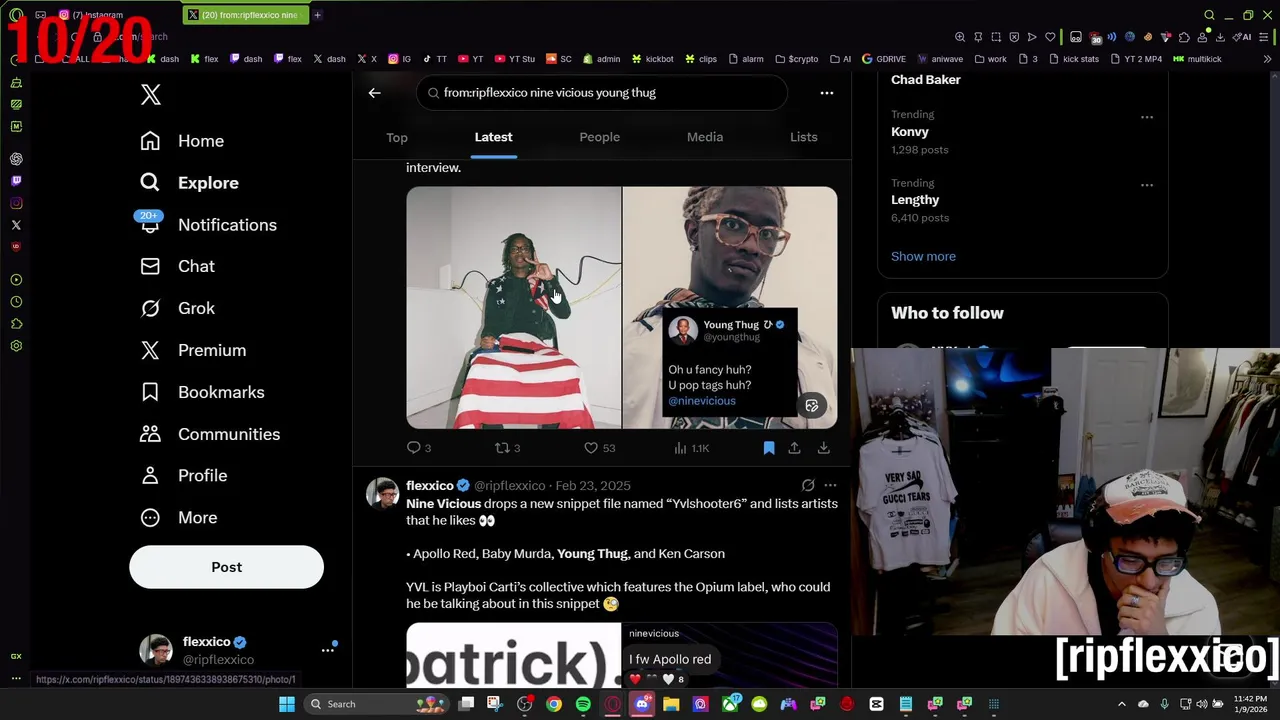
Task: Open Spotify from the taskbar
Action: (583, 704)
